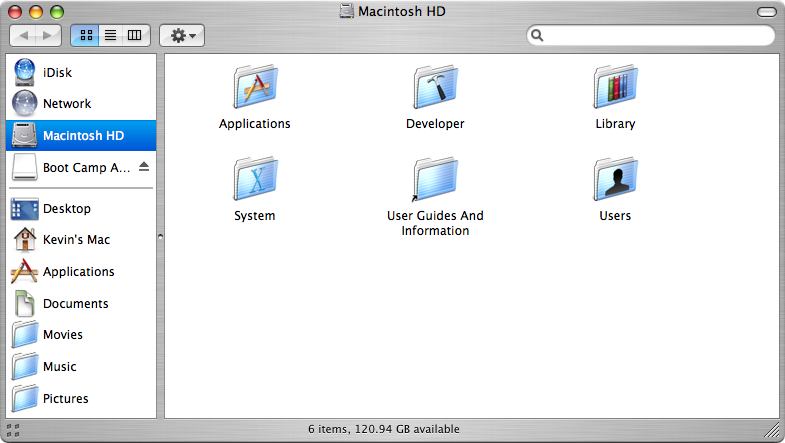Click the magnifying glass search icon
The image size is (785, 443).
537,36
